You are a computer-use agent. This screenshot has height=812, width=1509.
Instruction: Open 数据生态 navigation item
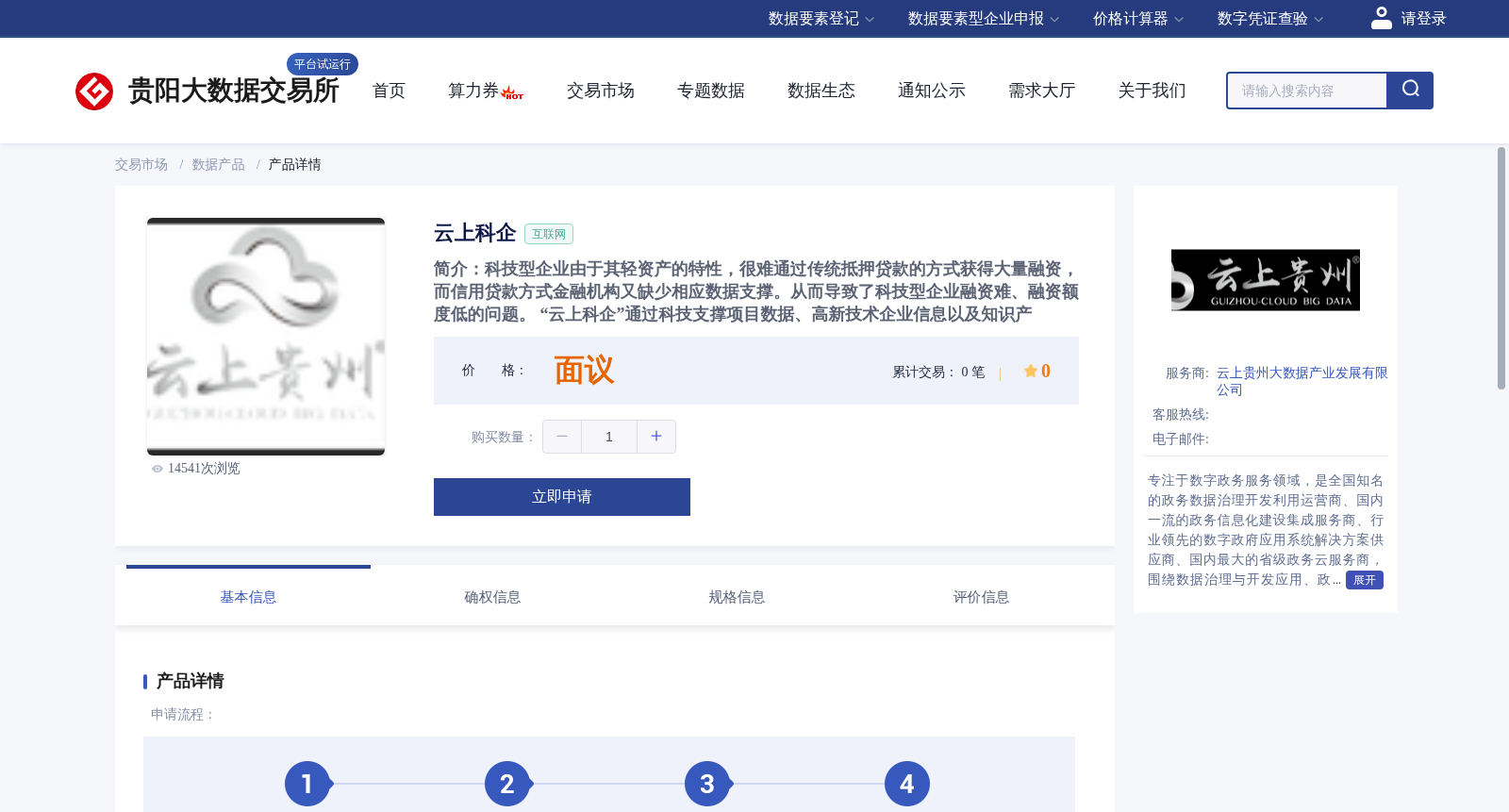point(821,91)
